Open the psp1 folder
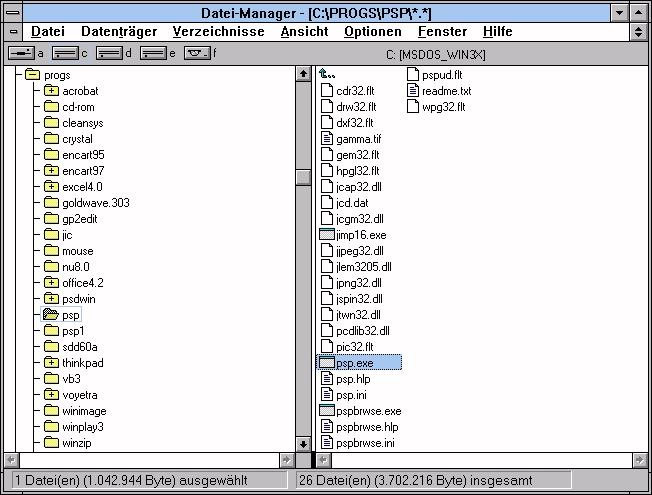652x495 pixels. pos(72,331)
